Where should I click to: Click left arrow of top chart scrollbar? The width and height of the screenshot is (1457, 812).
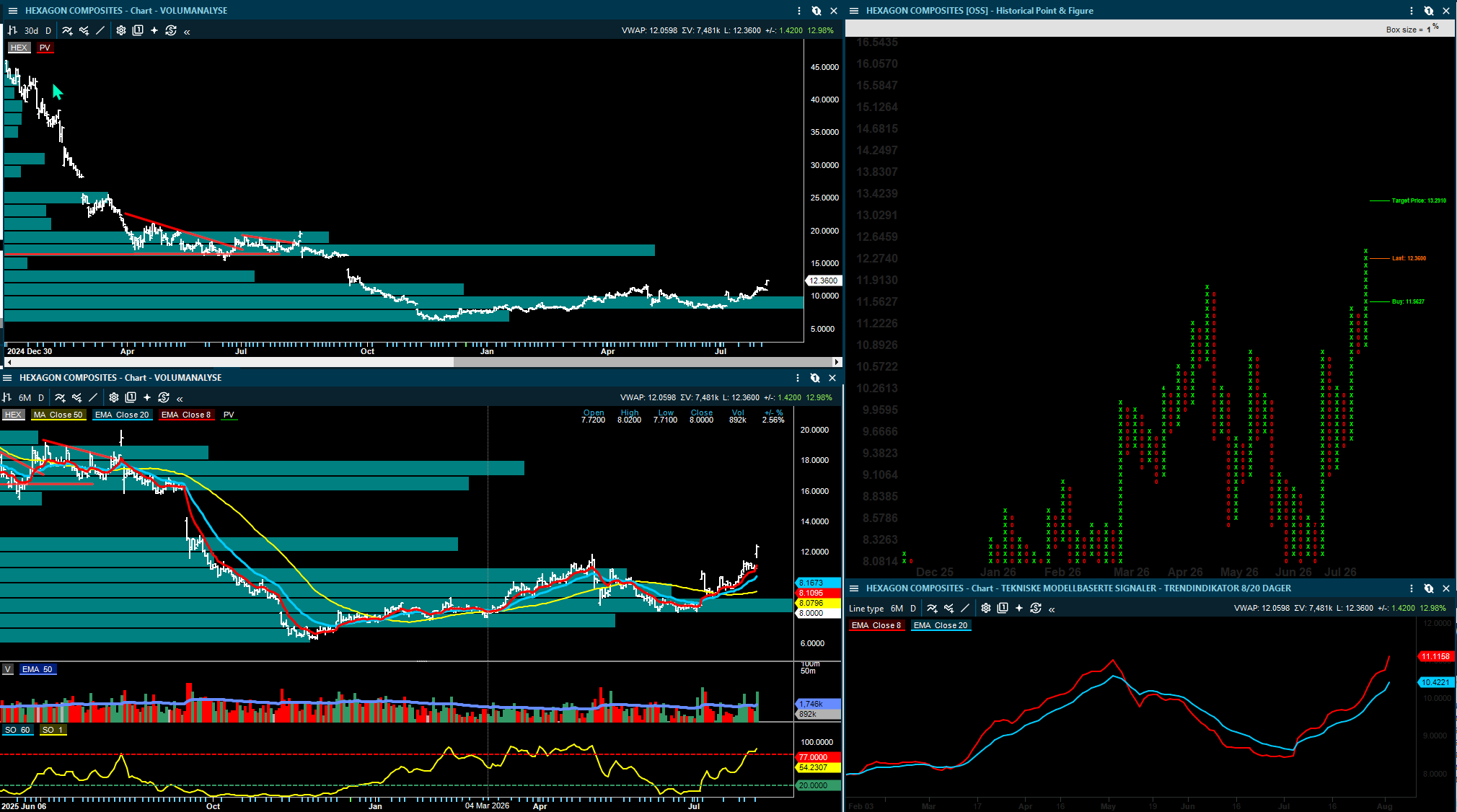(x=9, y=362)
